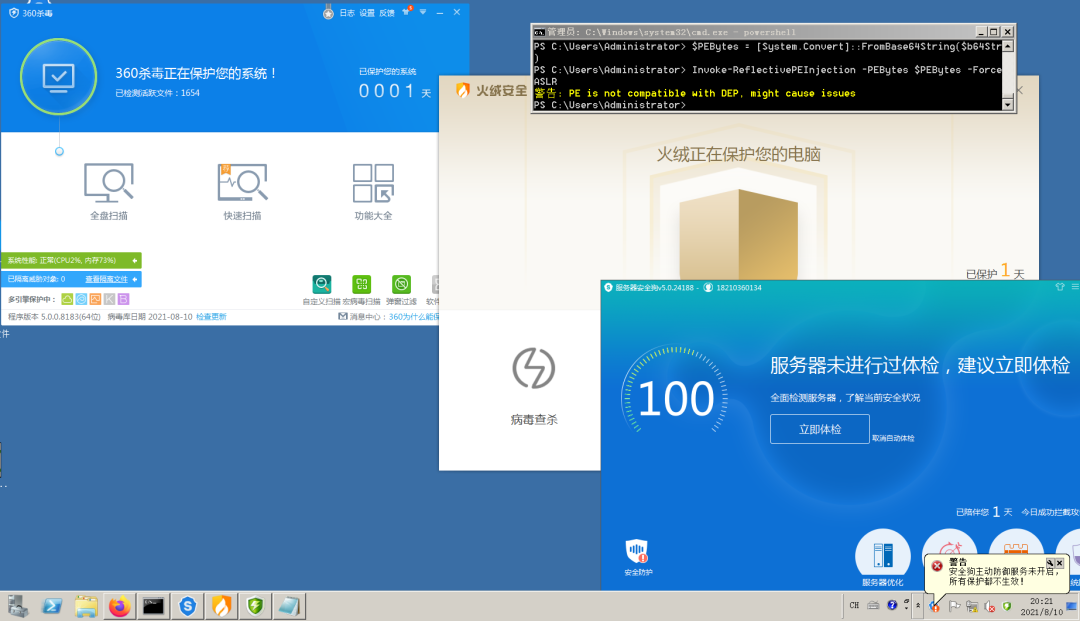Open Firefox from the taskbar
Screen dimensions: 1080x621
point(120,607)
